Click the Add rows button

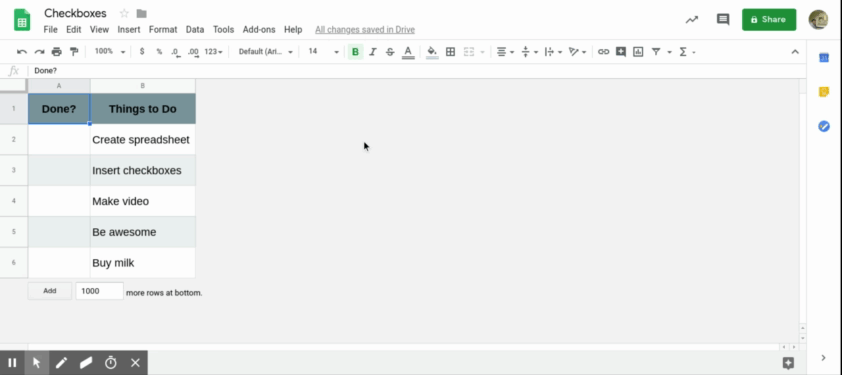coord(50,291)
